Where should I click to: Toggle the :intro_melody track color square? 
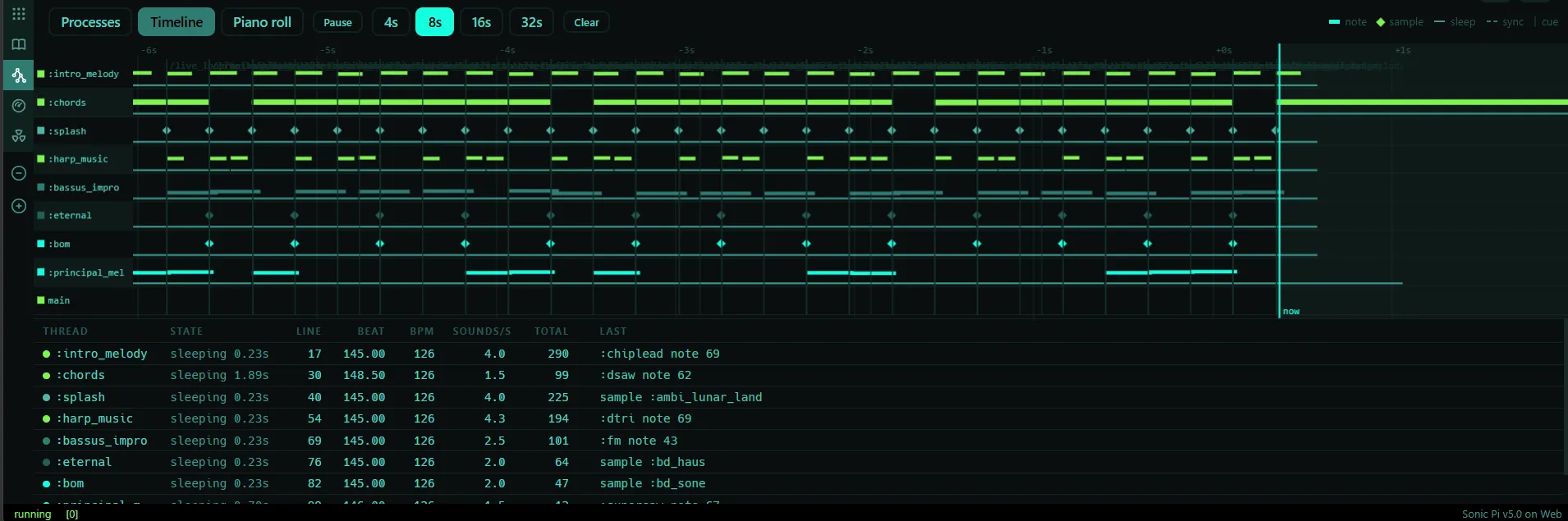coord(40,74)
